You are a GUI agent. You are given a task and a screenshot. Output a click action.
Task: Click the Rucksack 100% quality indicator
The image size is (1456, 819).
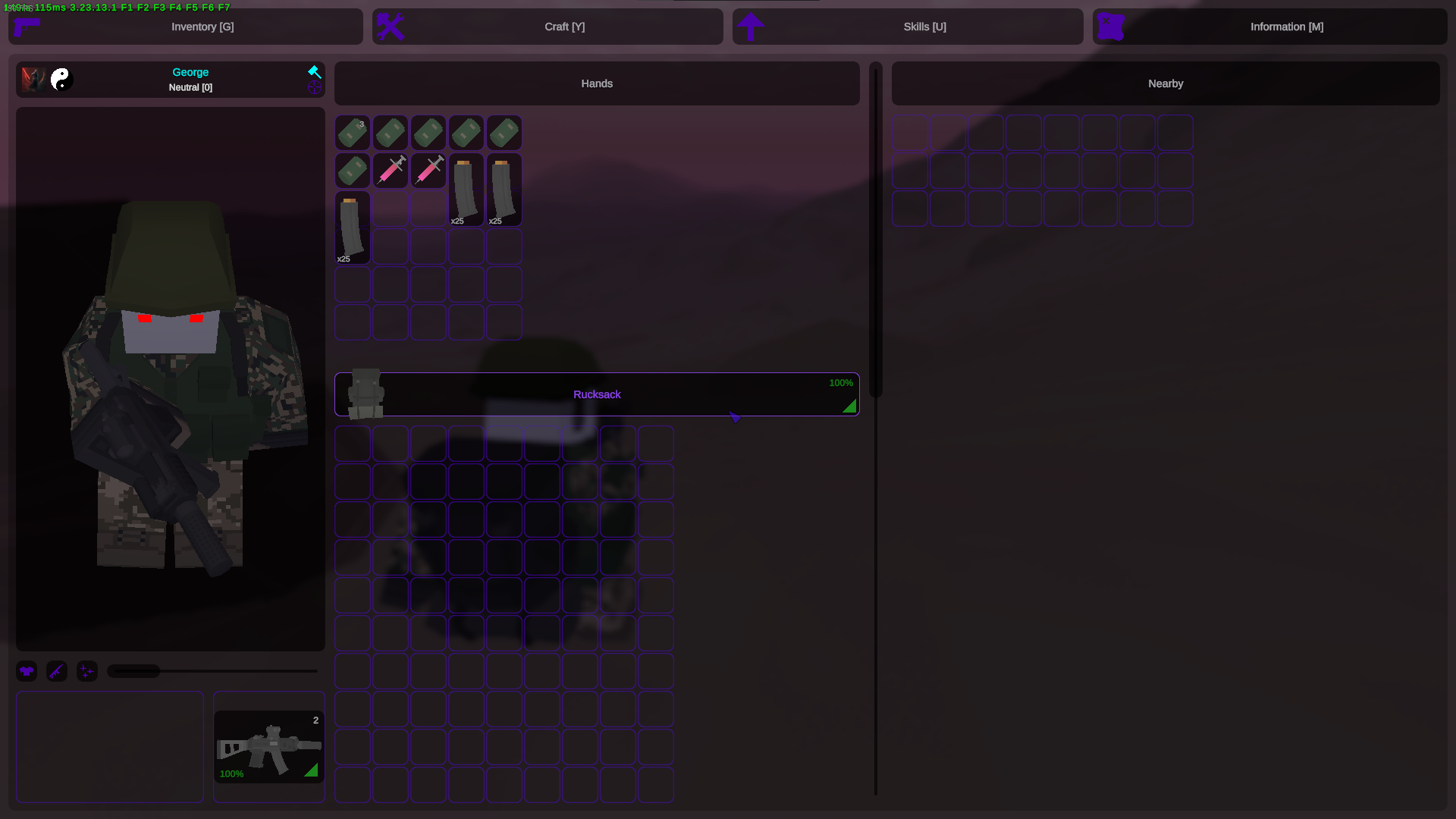click(841, 383)
